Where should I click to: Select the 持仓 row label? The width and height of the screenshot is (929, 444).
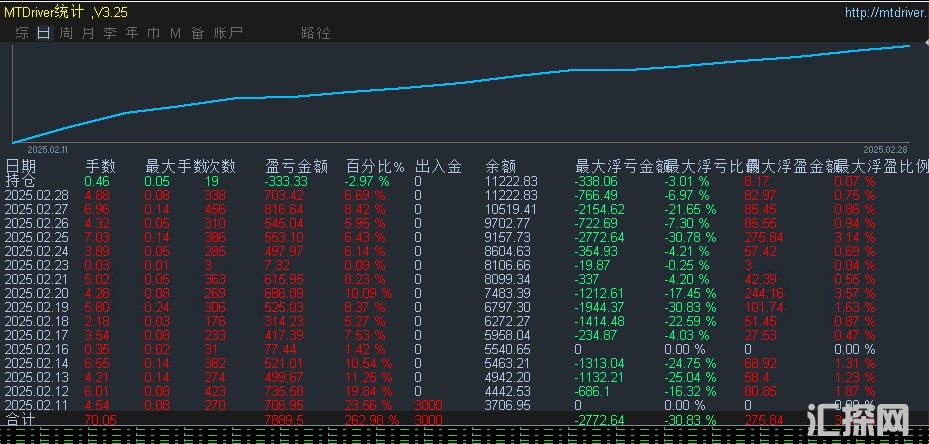pos(21,181)
